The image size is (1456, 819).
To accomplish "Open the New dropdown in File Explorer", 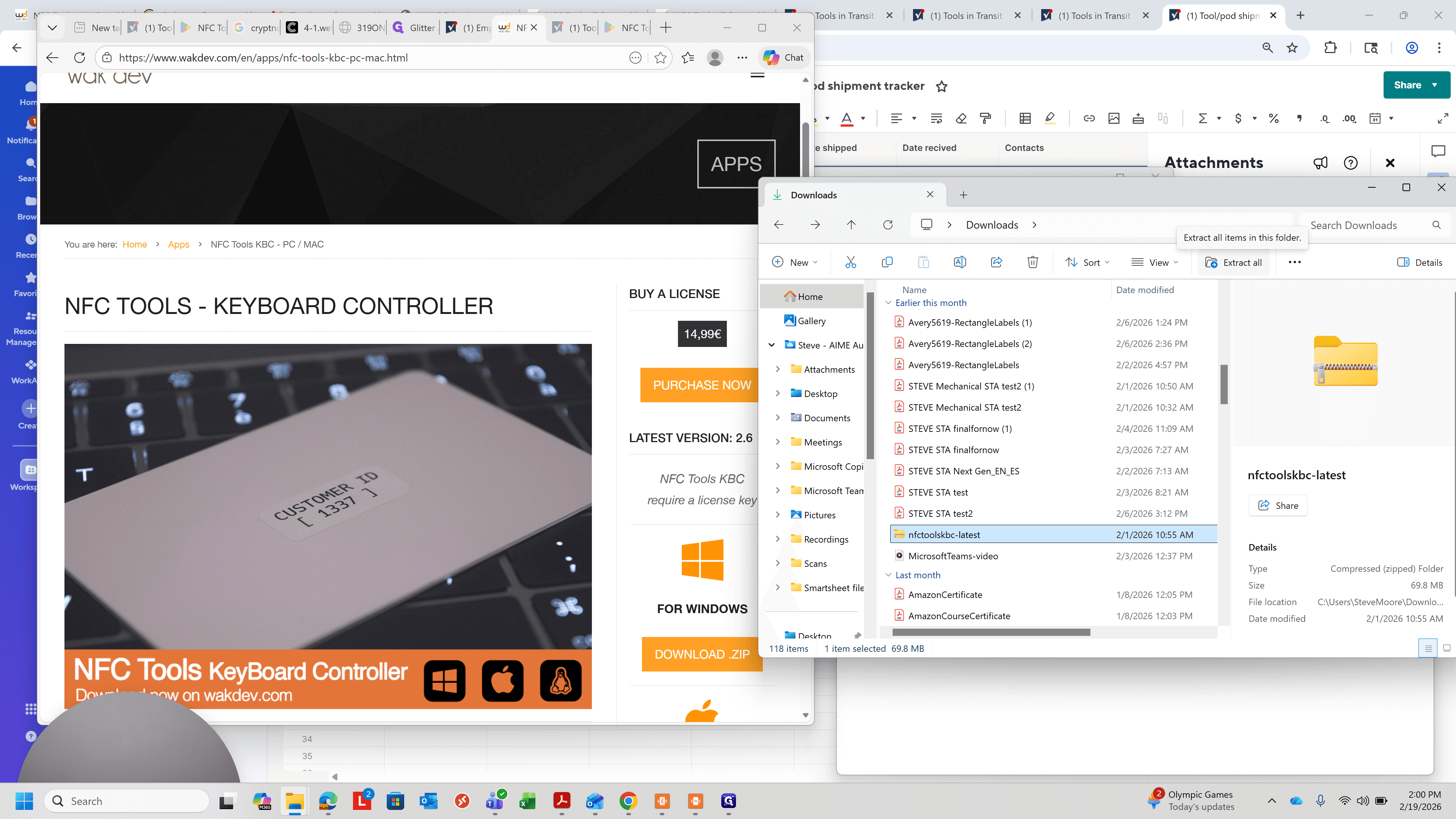I will 795,262.
